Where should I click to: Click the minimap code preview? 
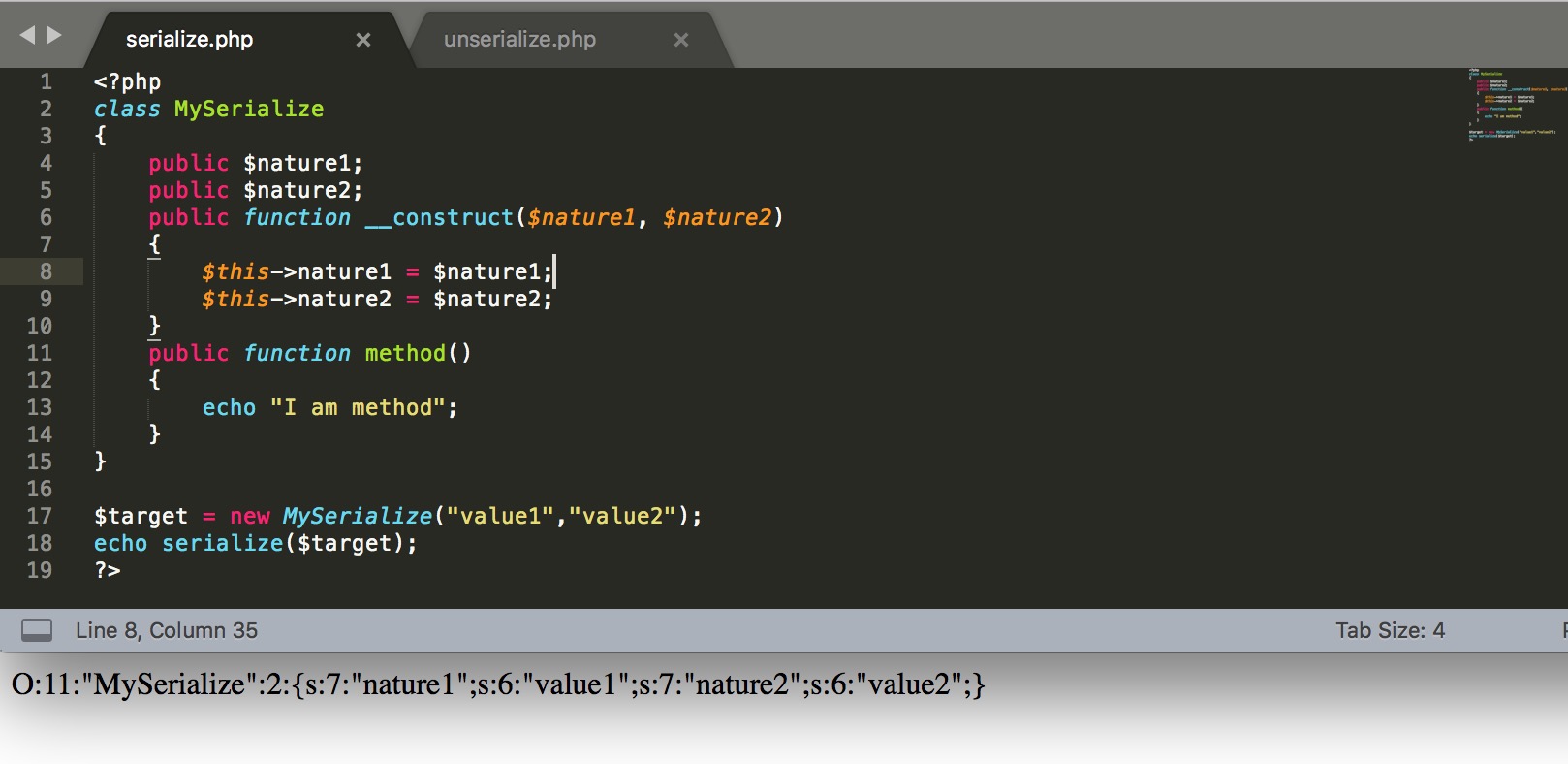click(1516, 105)
